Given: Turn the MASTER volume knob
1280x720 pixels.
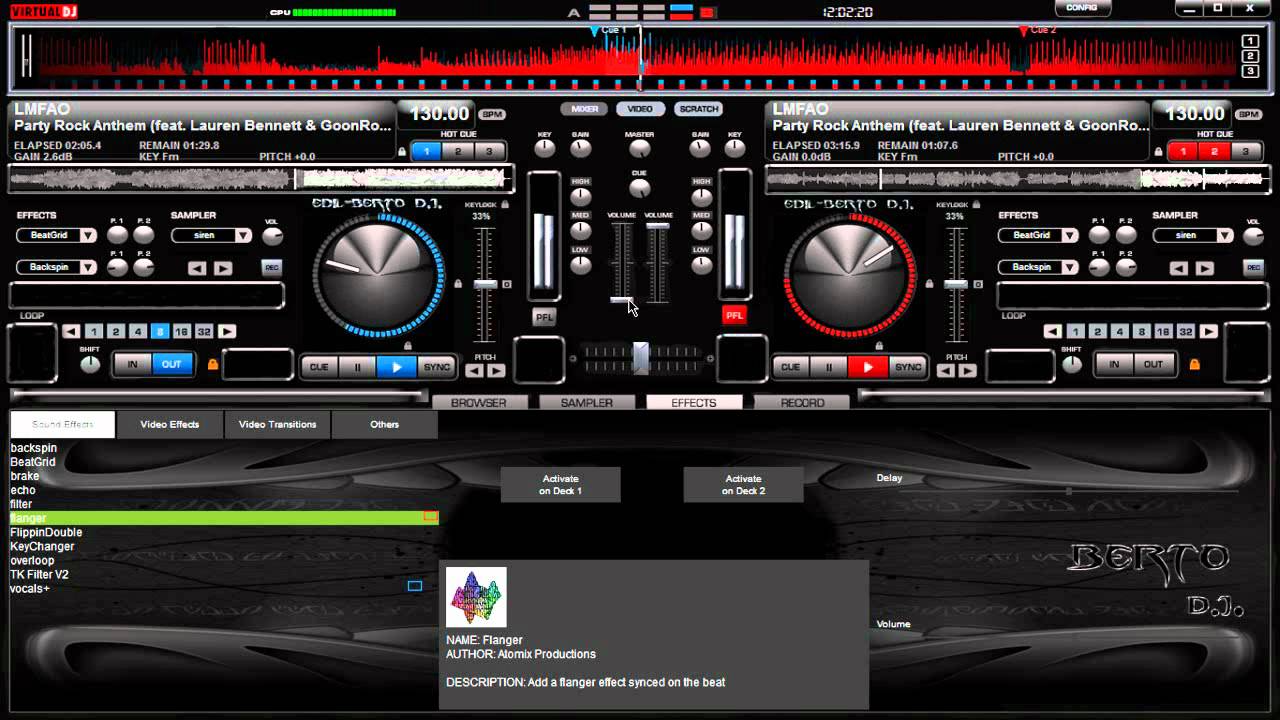Looking at the screenshot, I should click(639, 149).
